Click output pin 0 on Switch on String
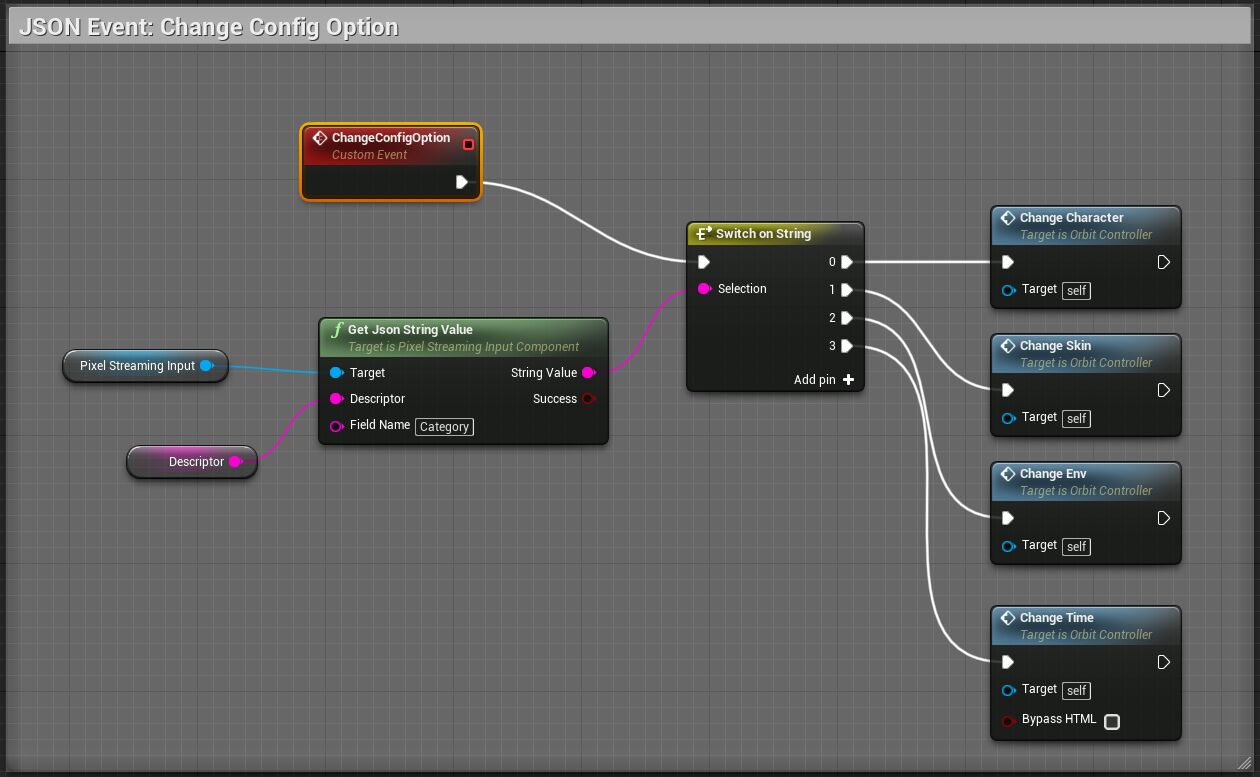The image size is (1260, 777). coord(847,262)
